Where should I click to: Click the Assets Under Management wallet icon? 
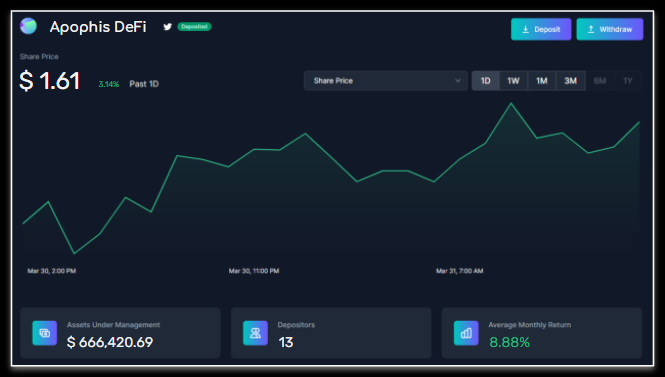tap(45, 333)
